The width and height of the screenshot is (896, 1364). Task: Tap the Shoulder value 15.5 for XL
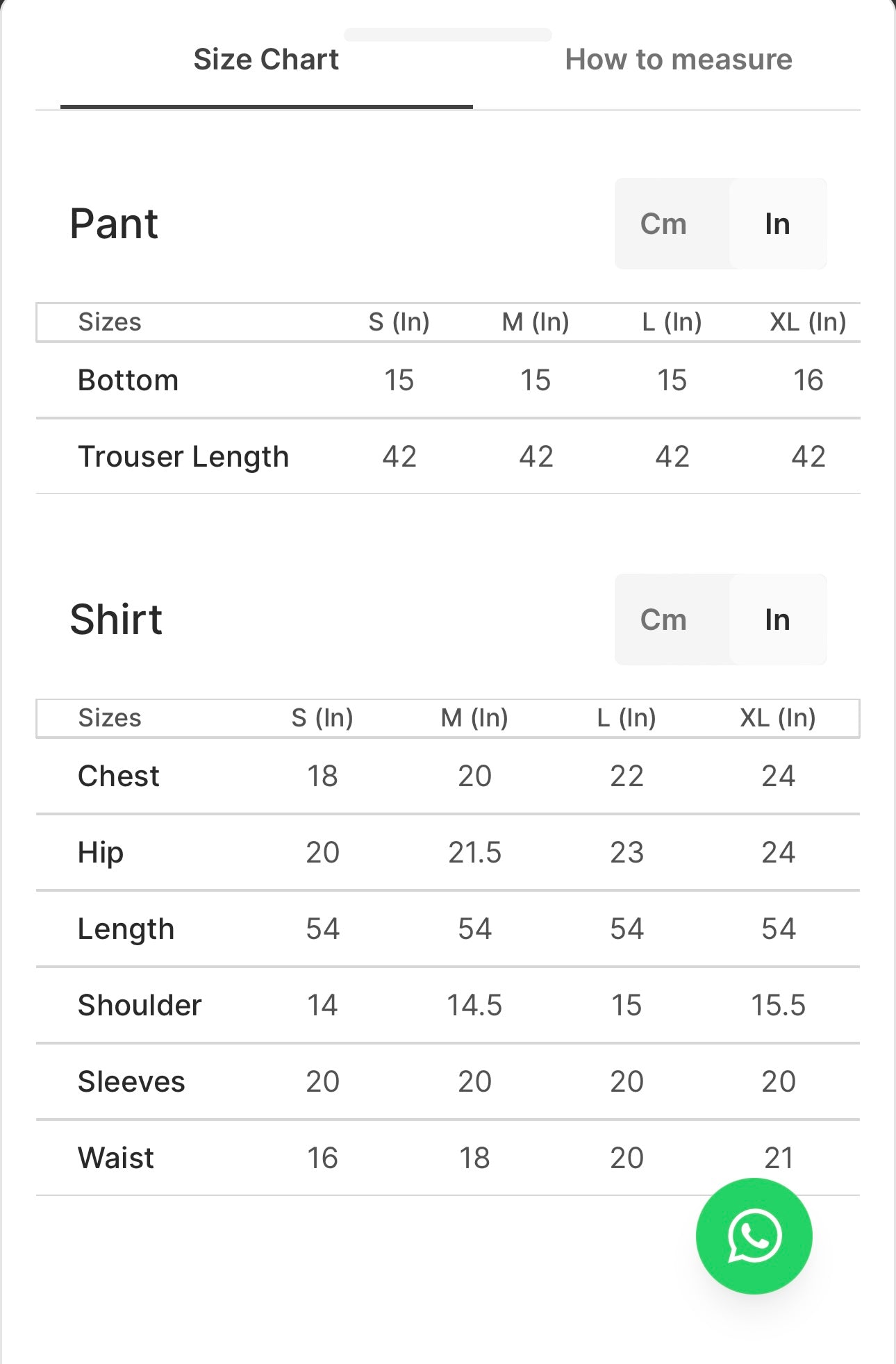click(x=778, y=1005)
